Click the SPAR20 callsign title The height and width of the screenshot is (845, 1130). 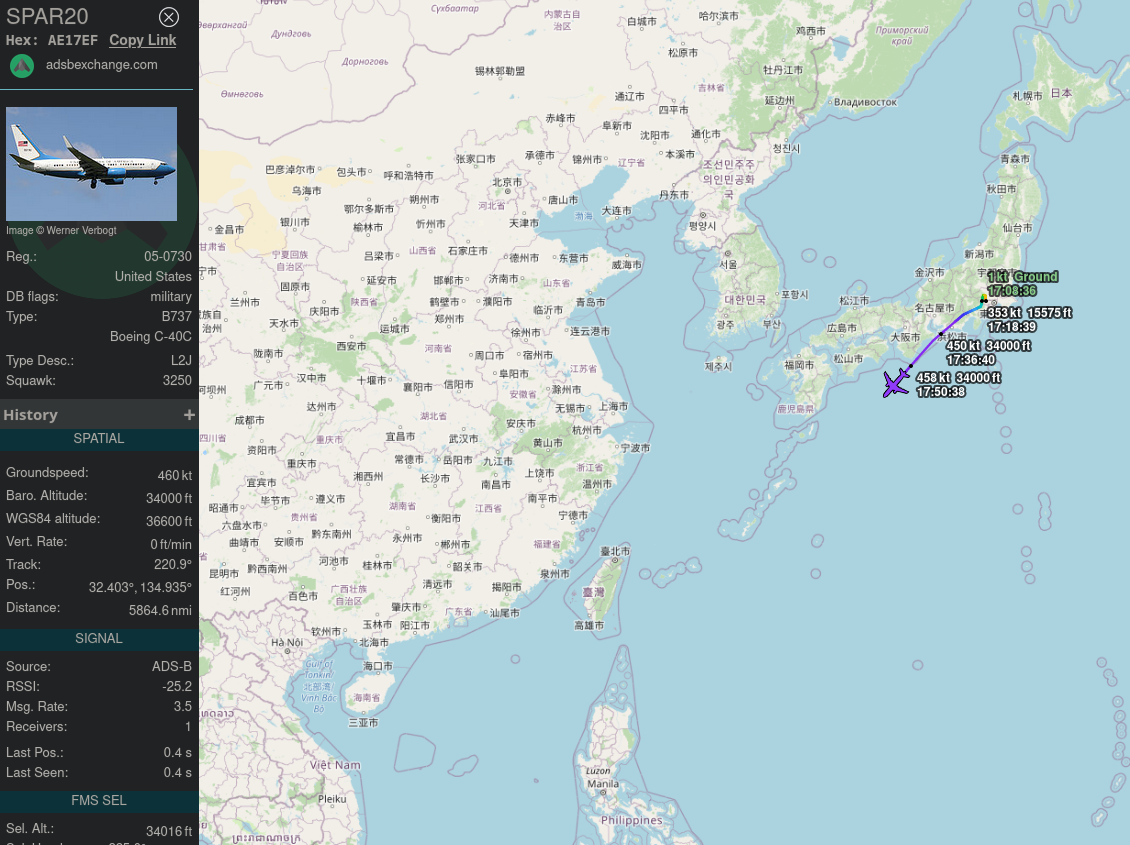(48, 17)
